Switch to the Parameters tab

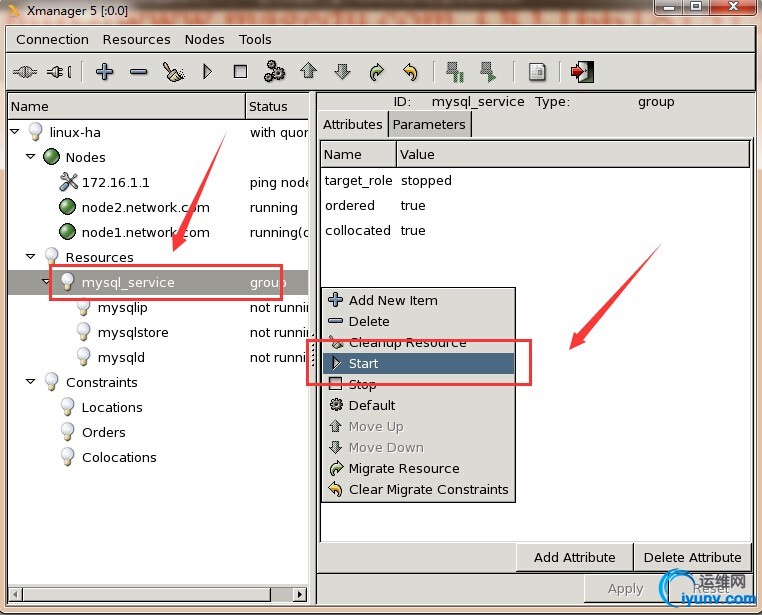coord(429,125)
